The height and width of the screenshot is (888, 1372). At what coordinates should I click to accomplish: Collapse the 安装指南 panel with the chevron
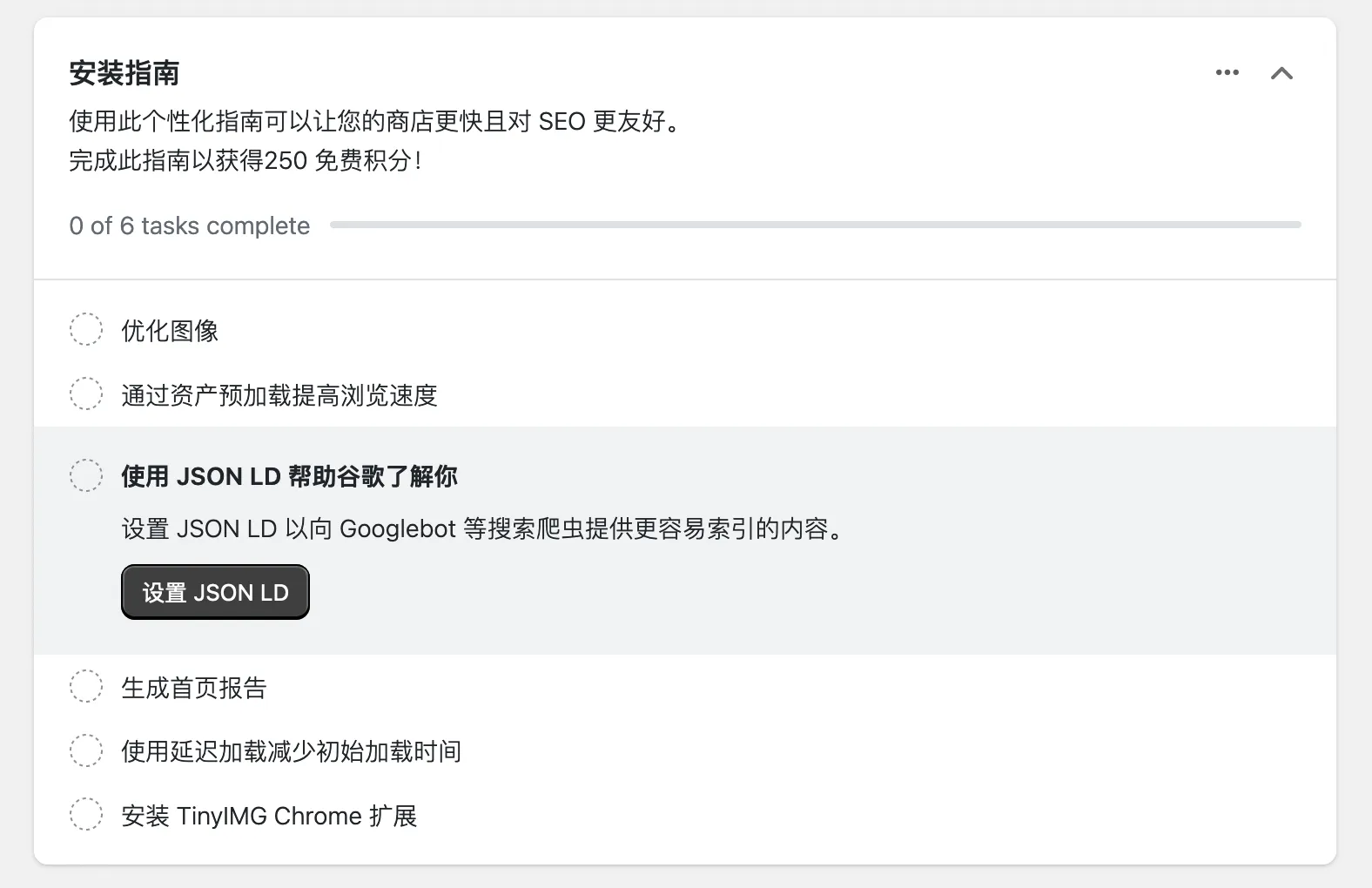[x=1282, y=73]
